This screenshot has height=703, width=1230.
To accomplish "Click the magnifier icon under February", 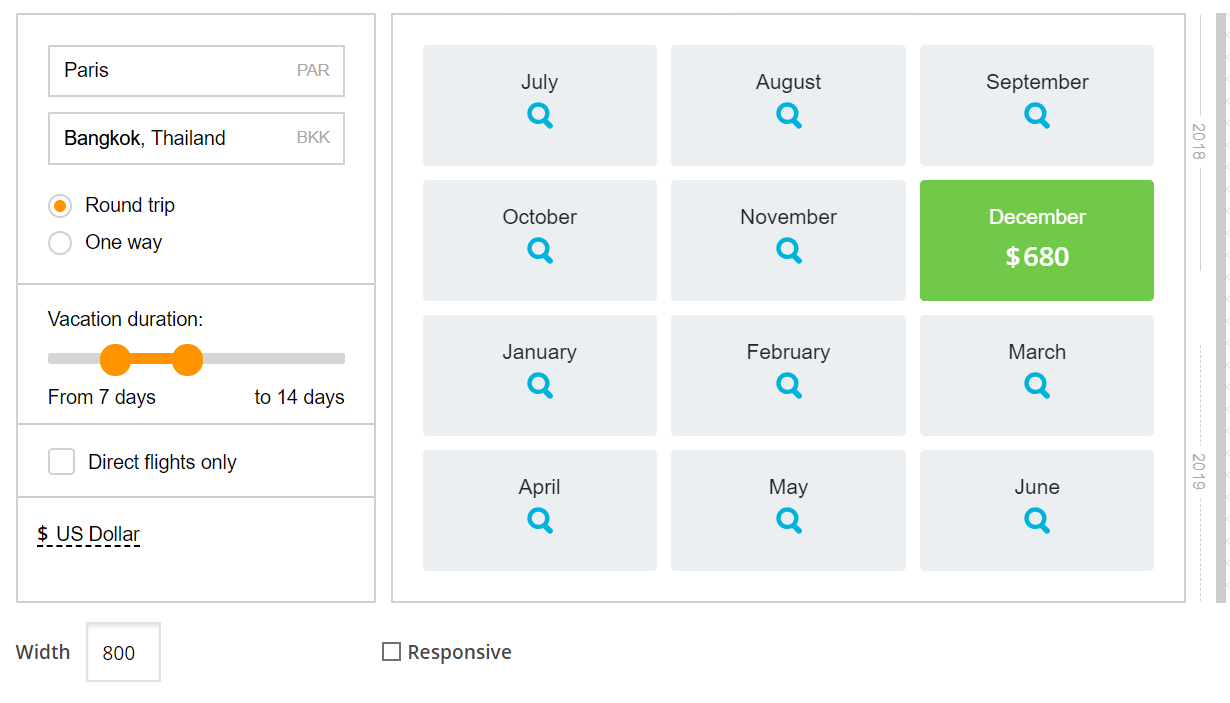I will (789, 386).
